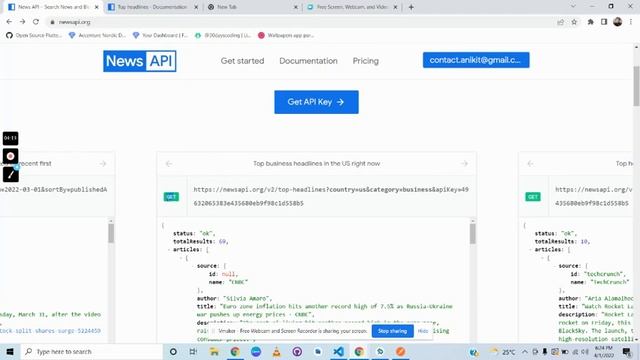Switch to Visual Studio Code on the taskbar
Image resolution: width=640 pixels, height=360 pixels.
338,351
